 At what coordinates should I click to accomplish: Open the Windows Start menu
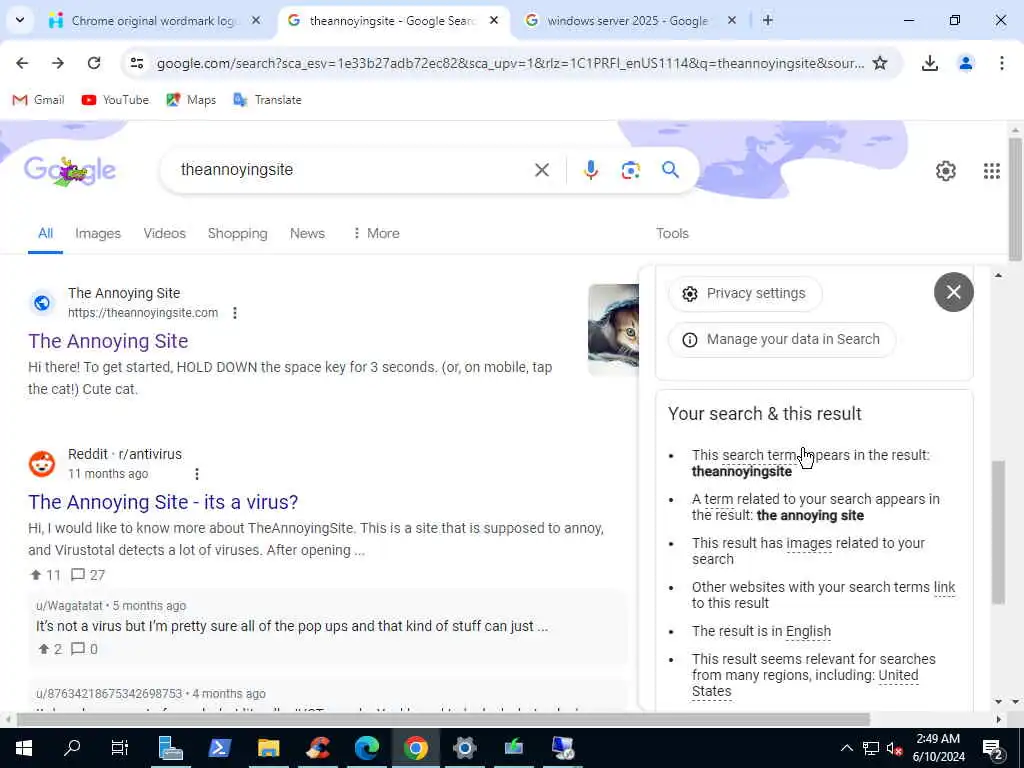(24, 748)
